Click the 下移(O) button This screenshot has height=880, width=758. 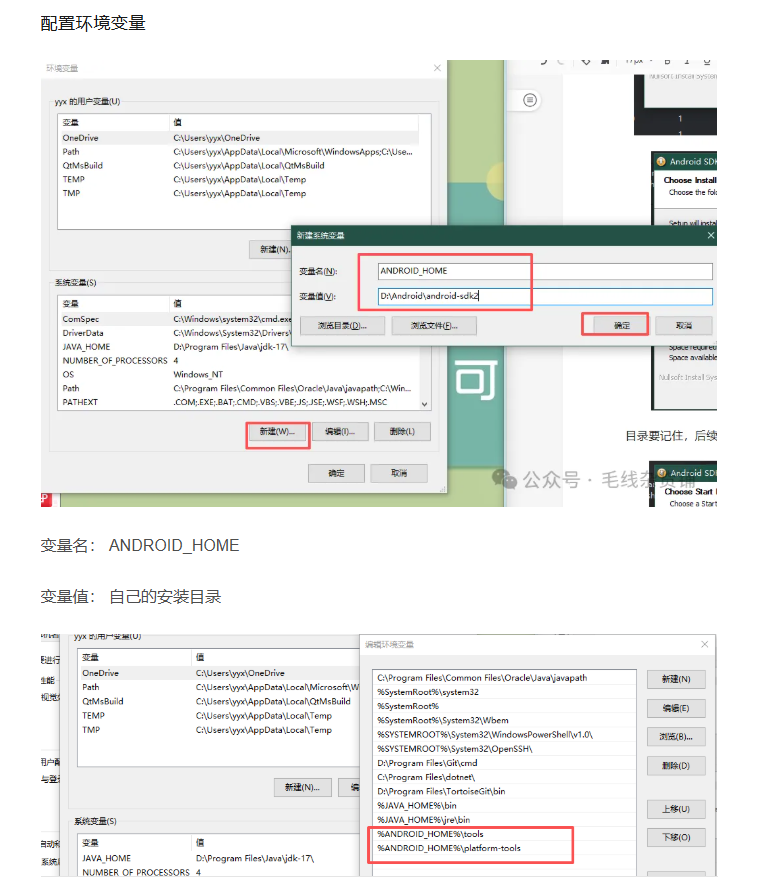(676, 837)
